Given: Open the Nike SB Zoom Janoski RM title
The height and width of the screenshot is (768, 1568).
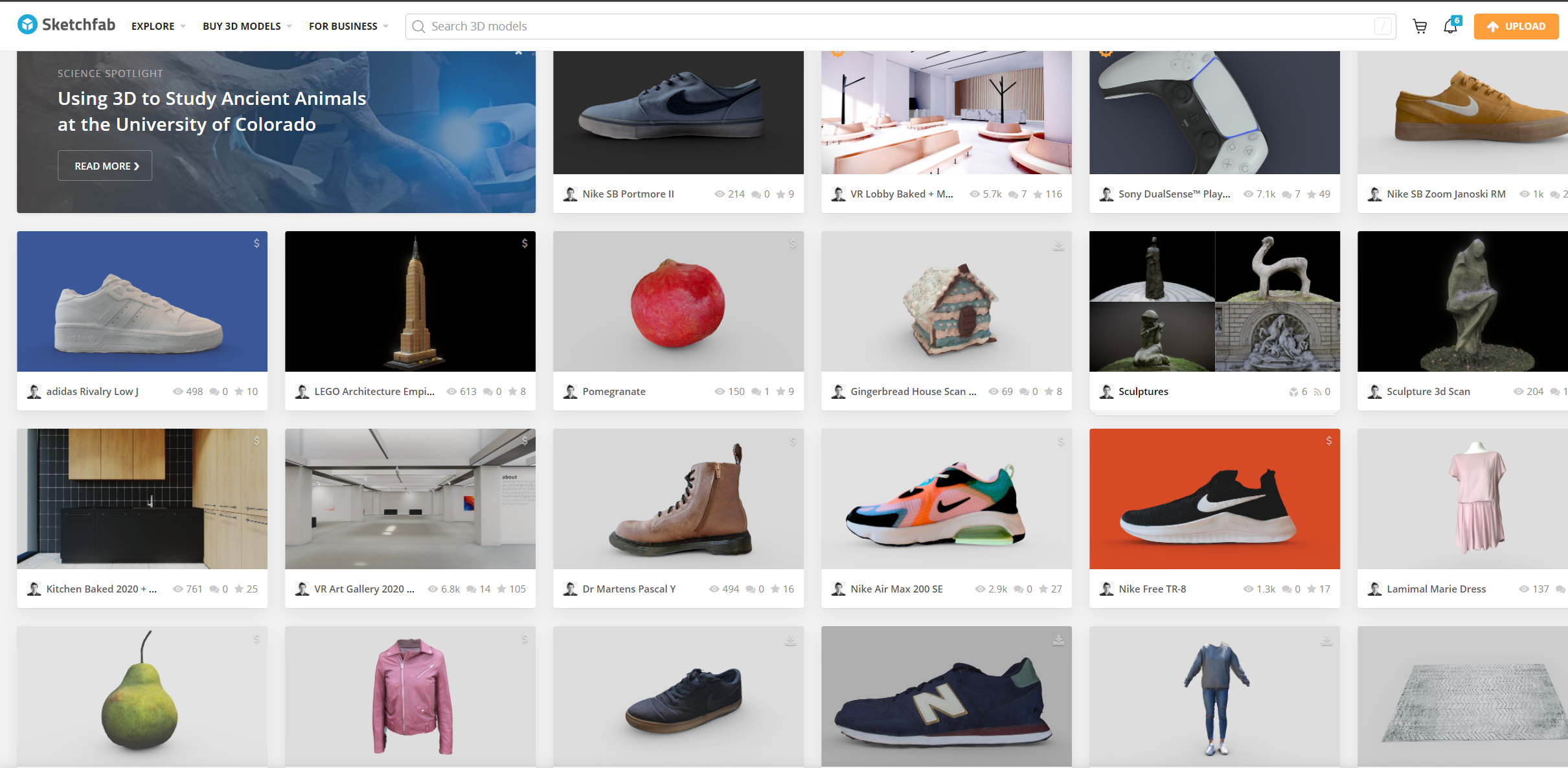Looking at the screenshot, I should [1446, 194].
